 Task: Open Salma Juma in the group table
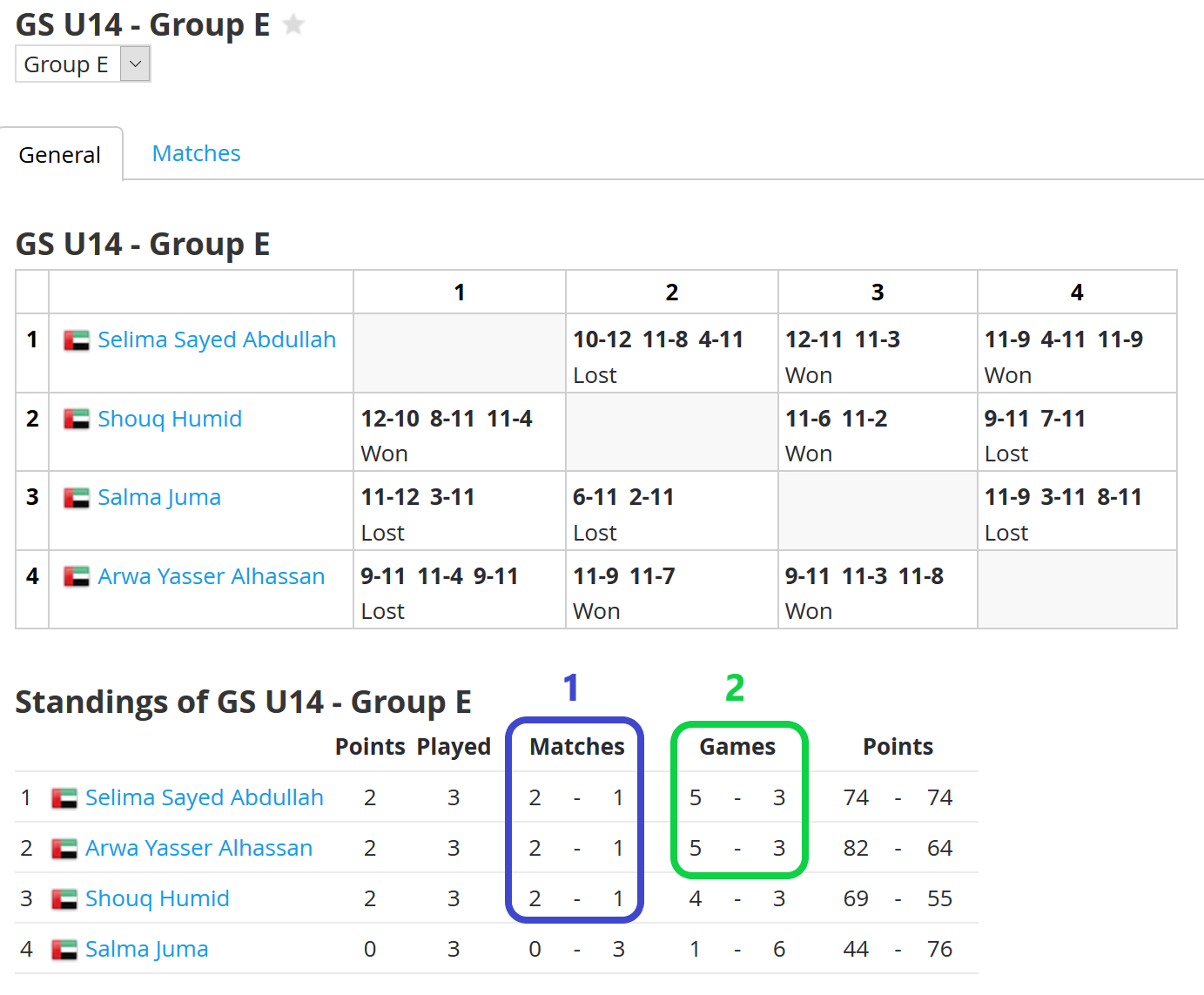coord(159,497)
